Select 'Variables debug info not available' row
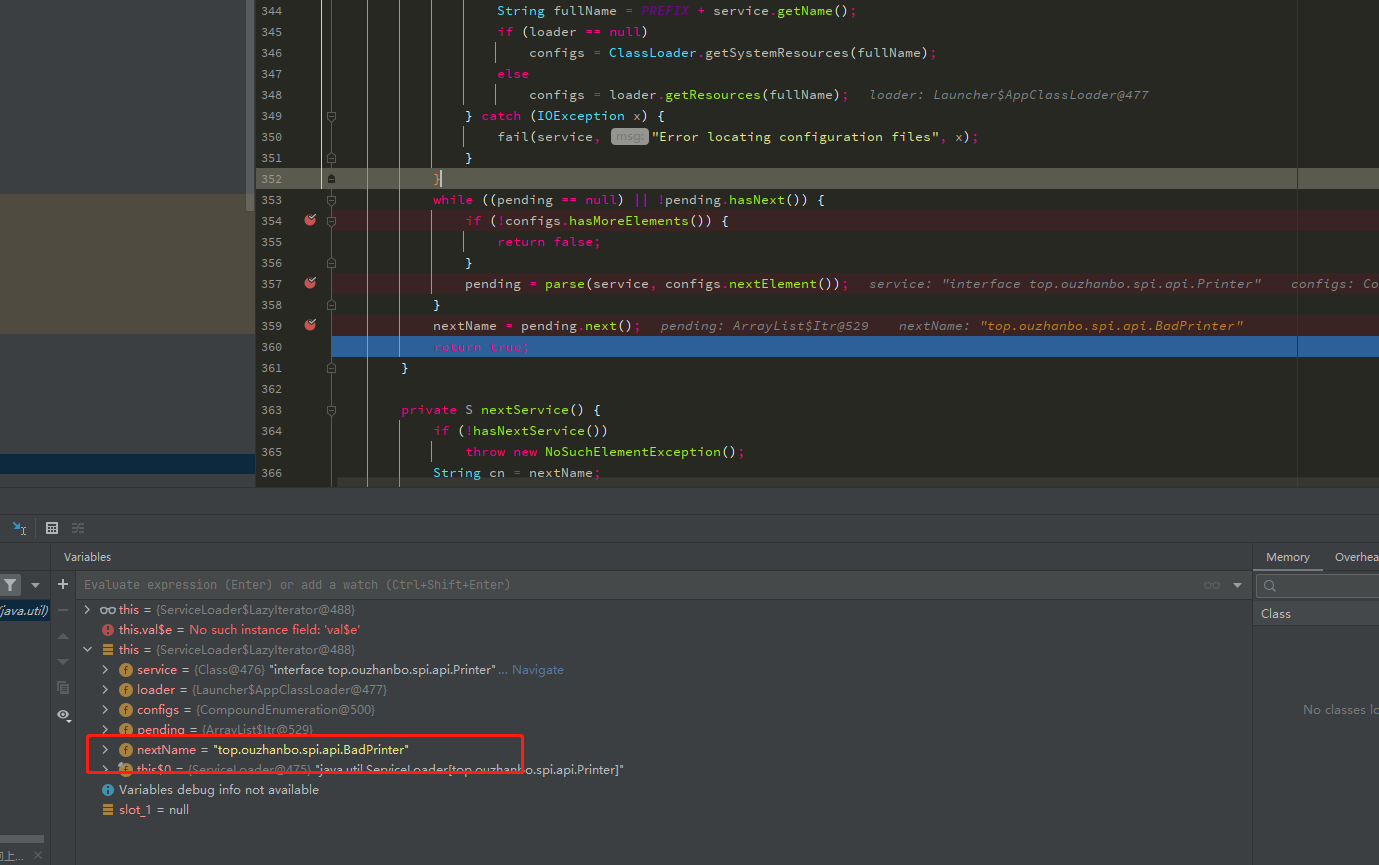This screenshot has height=865, width=1379. pyautogui.click(x=664, y=789)
